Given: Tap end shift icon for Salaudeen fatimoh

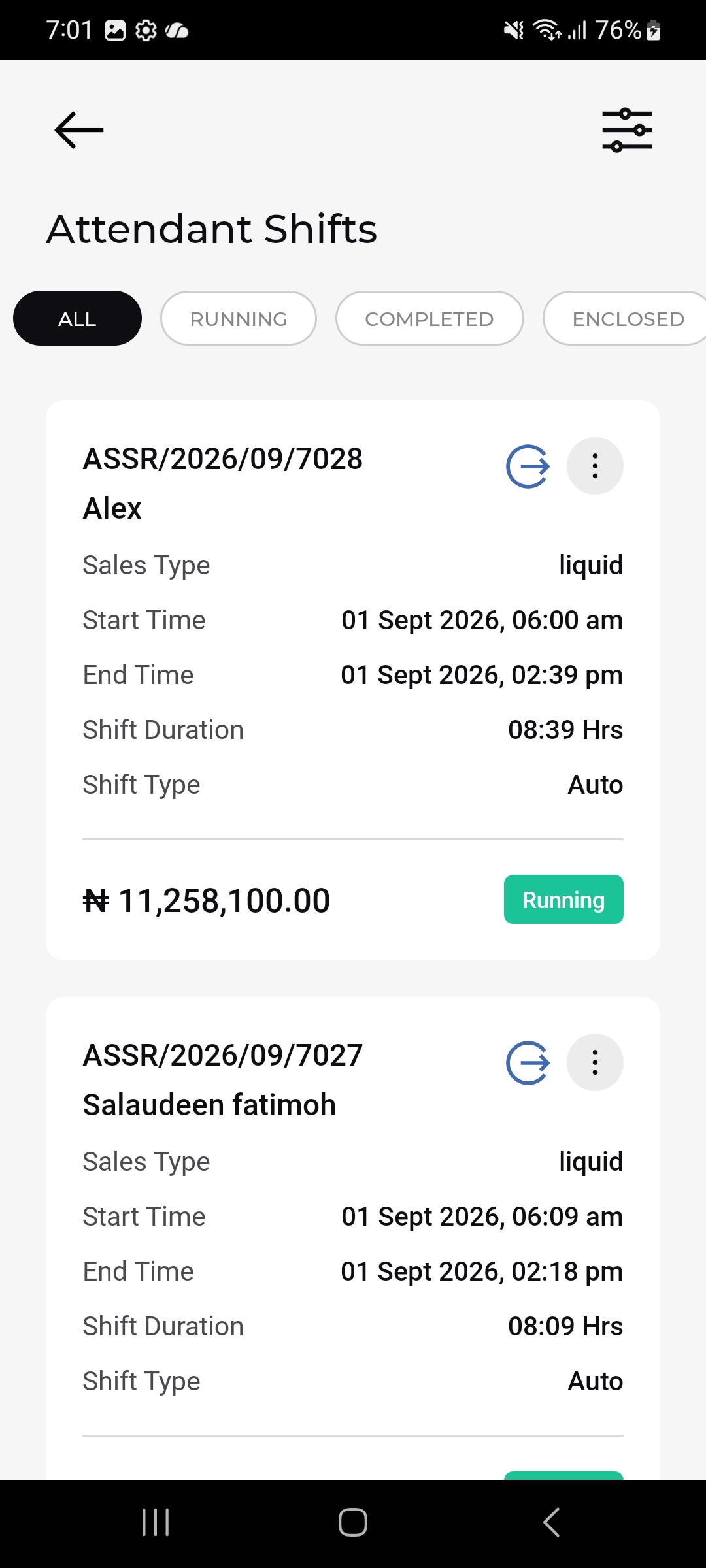Looking at the screenshot, I should pos(528,1063).
